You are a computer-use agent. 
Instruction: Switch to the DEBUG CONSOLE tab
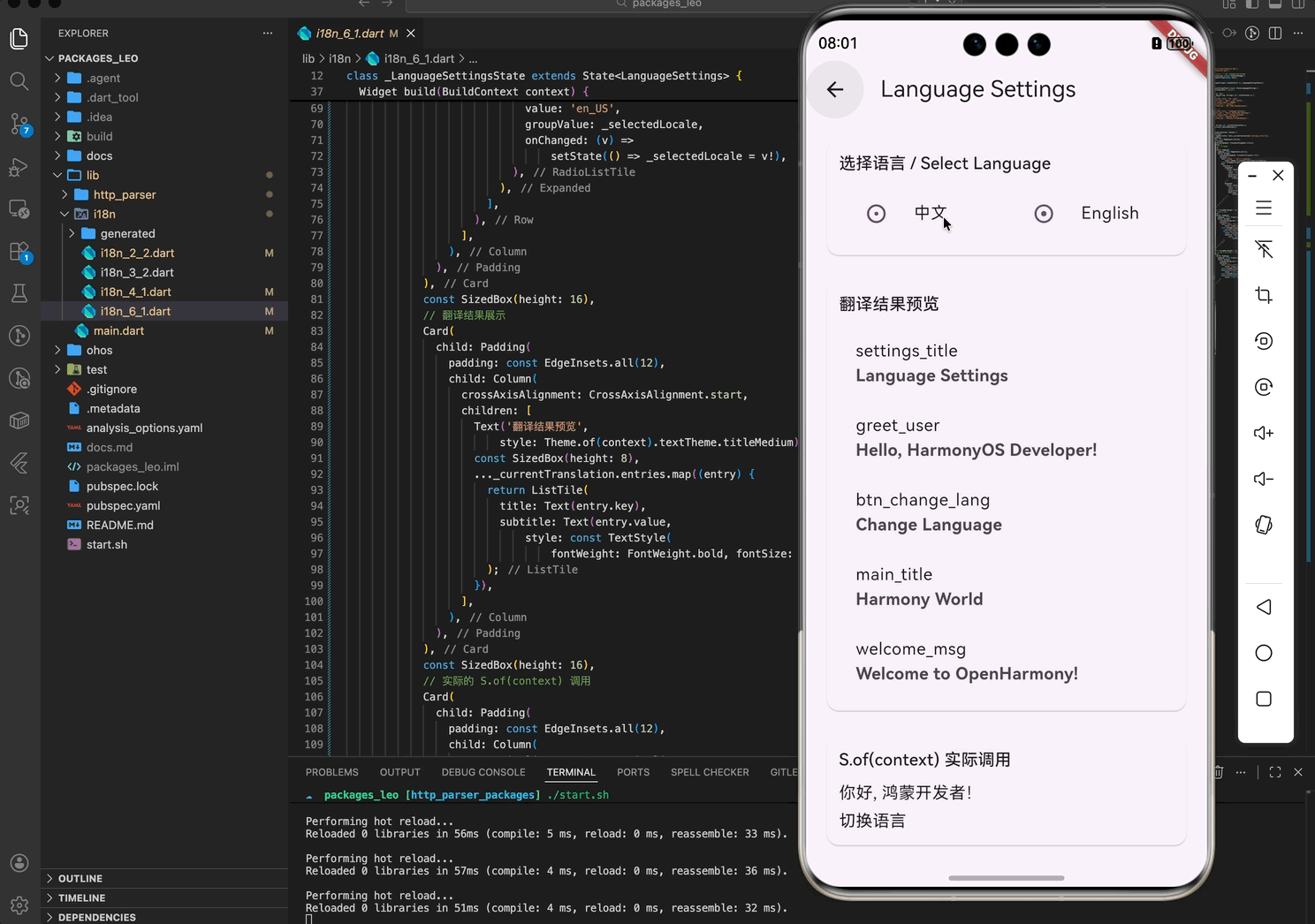(x=483, y=772)
